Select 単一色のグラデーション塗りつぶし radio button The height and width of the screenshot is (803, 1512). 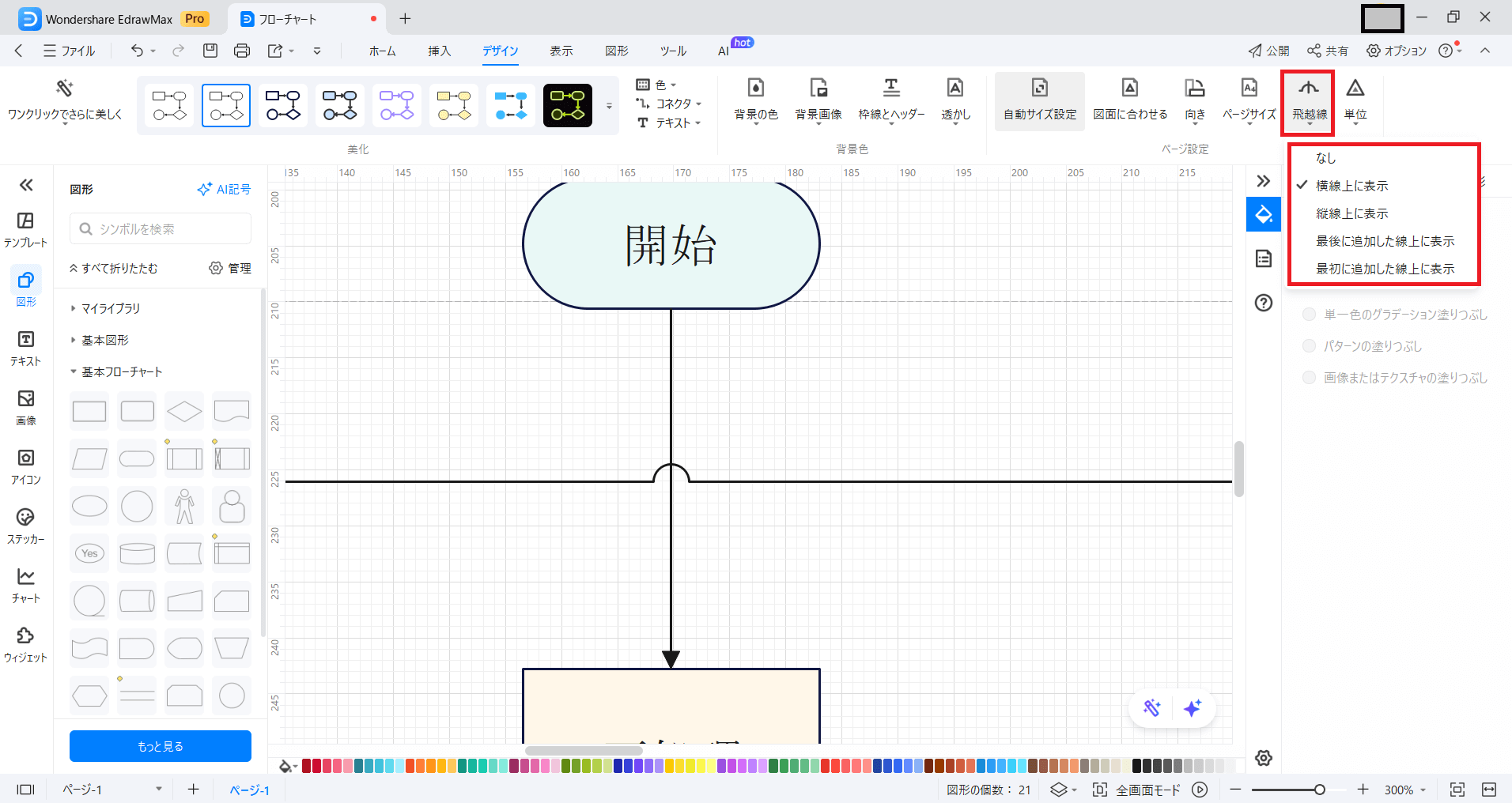(x=1309, y=315)
